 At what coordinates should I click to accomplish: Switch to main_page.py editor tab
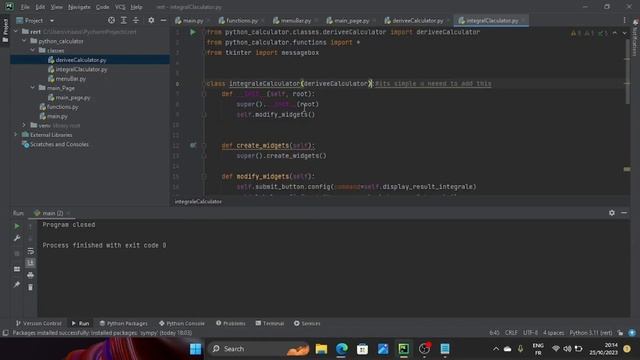coord(351,20)
